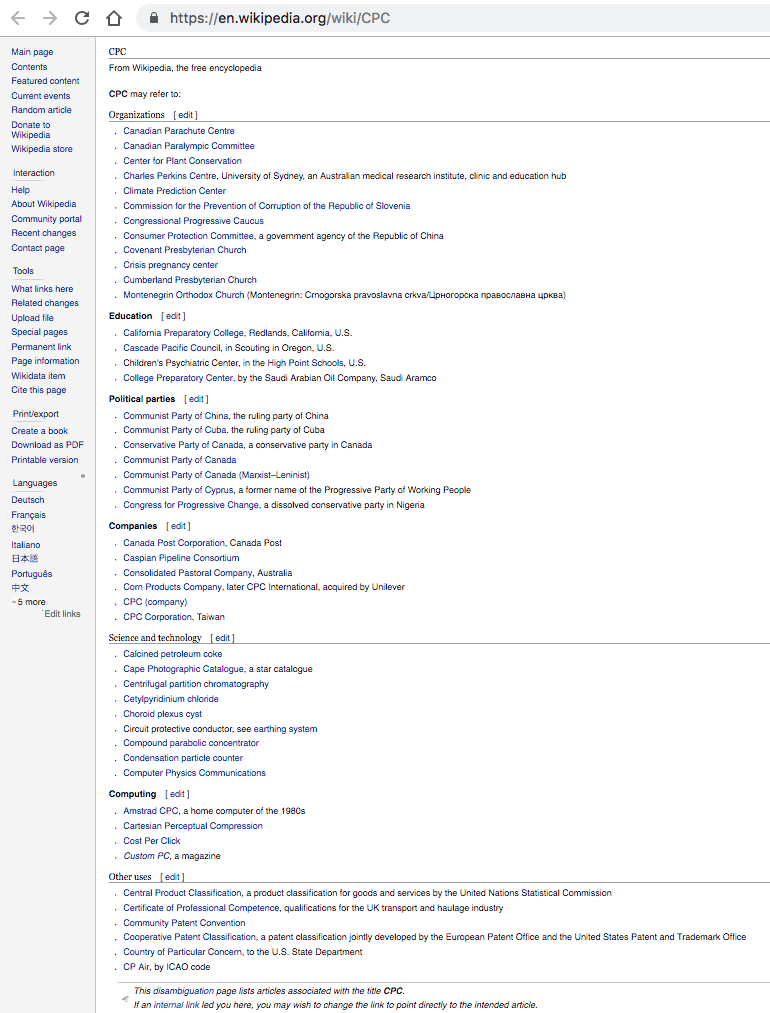Open Community portal link
This screenshot has height=1013, width=770.
(47, 218)
